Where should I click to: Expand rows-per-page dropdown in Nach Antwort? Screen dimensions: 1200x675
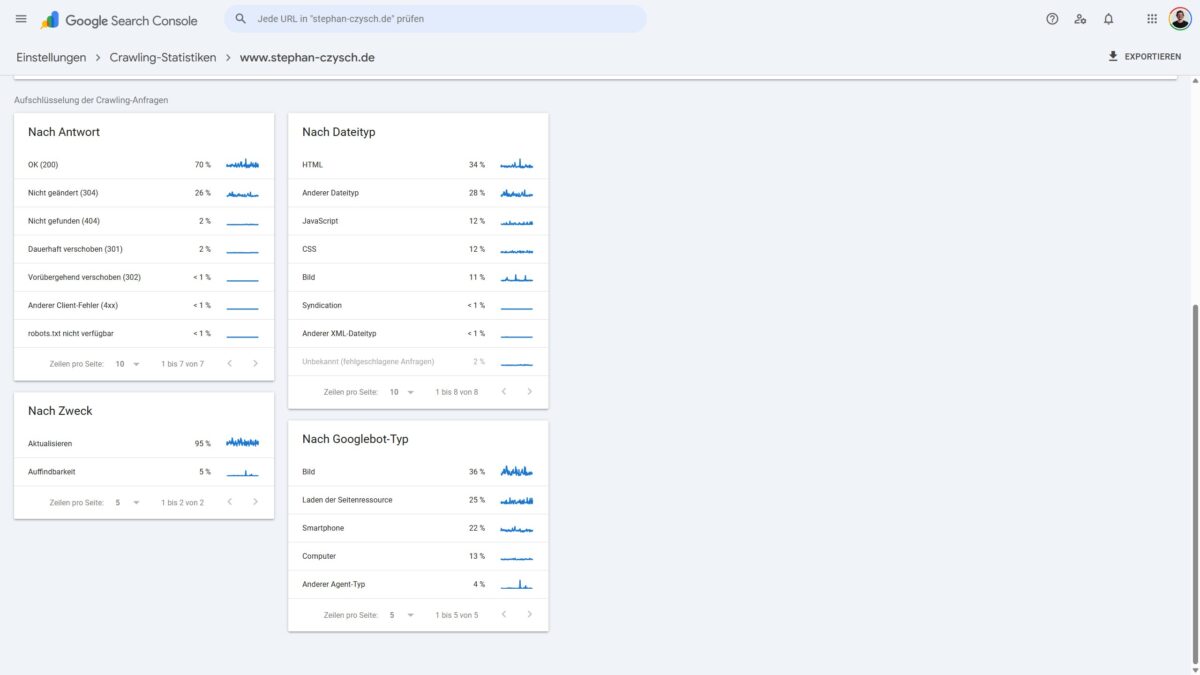pos(127,364)
